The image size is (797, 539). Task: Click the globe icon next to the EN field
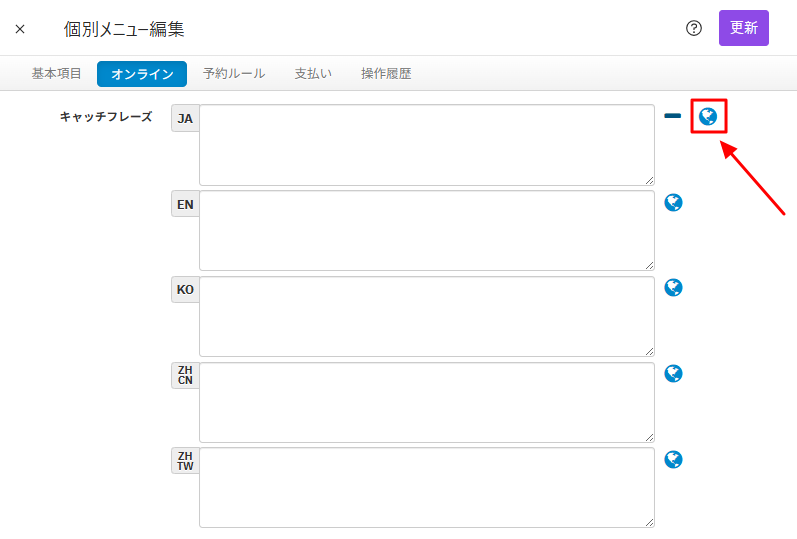(674, 203)
